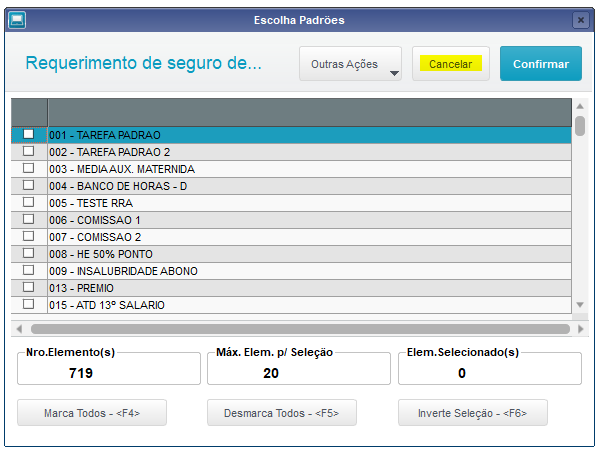Viewport: 608px width, 460px height.
Task: Click the Elem.Selecionado(s) value 0
Action: 462,373
